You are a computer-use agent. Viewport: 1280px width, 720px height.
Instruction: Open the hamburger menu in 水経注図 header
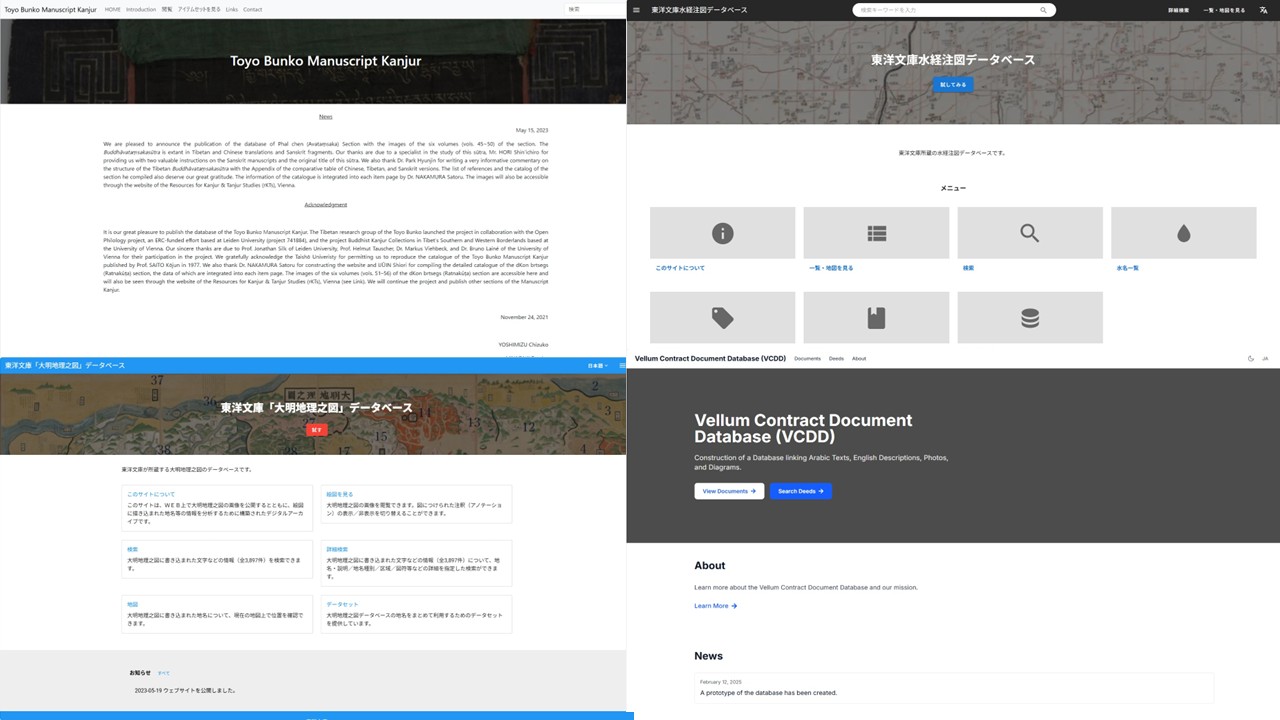[x=636, y=10]
